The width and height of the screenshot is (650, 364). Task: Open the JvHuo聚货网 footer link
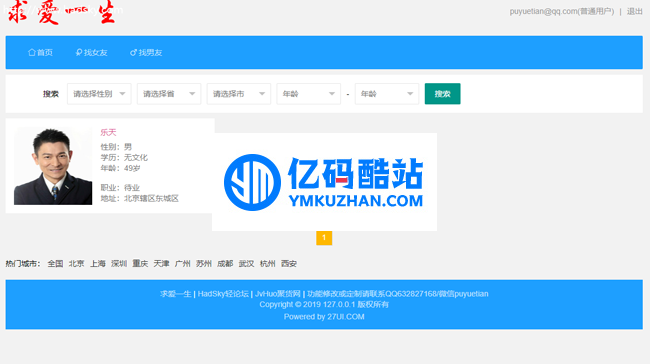coord(277,294)
